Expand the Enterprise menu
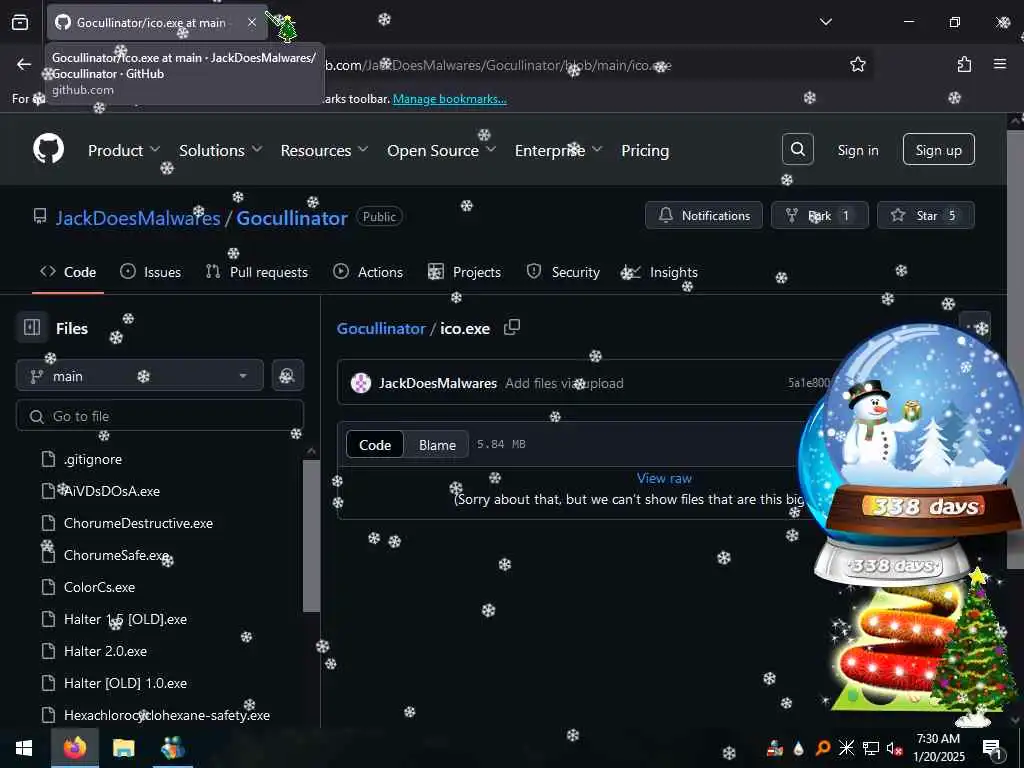1024x768 pixels. (558, 150)
